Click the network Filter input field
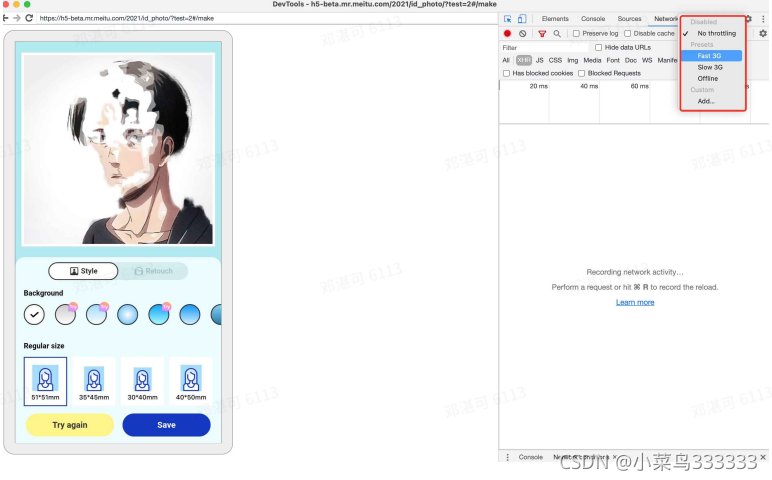The width and height of the screenshot is (772, 480). pos(544,48)
